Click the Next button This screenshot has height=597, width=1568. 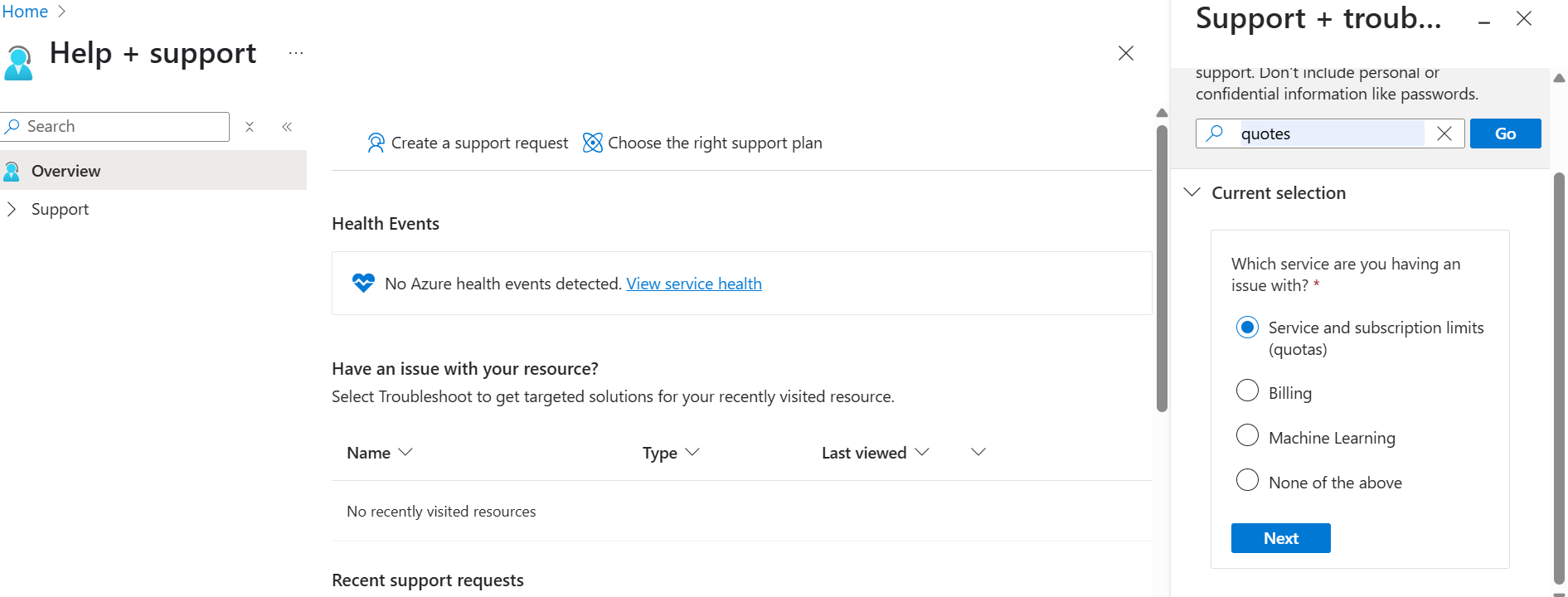pyautogui.click(x=1281, y=538)
